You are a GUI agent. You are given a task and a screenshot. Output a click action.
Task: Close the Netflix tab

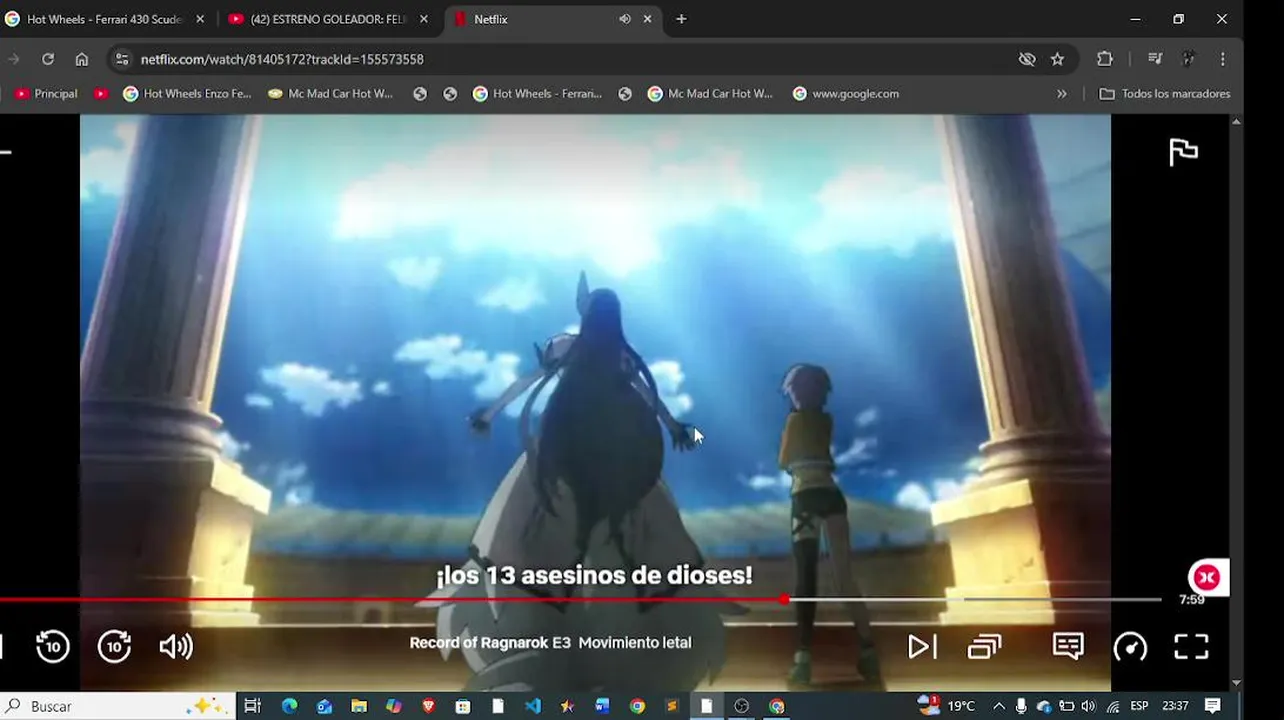[647, 19]
